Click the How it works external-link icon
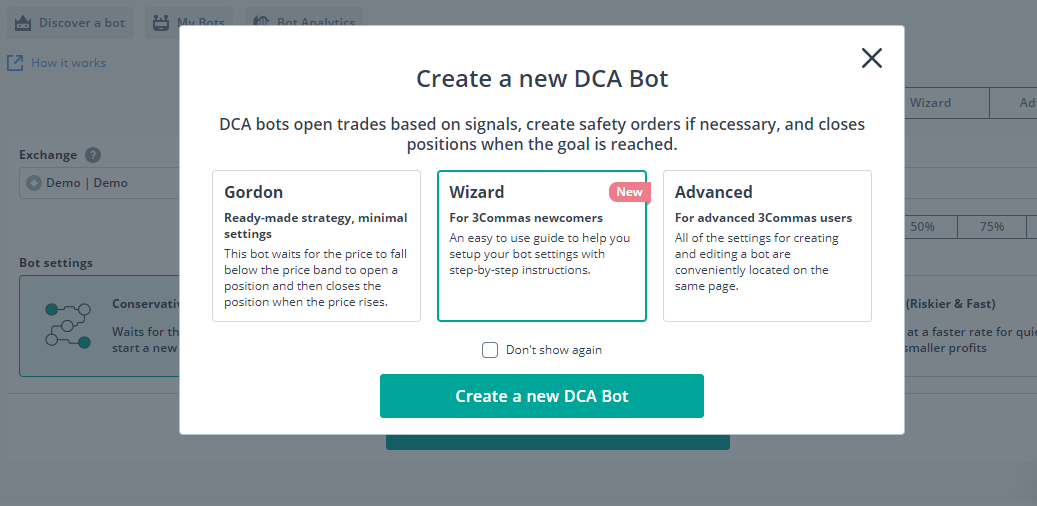The width and height of the screenshot is (1037, 506). (15, 63)
